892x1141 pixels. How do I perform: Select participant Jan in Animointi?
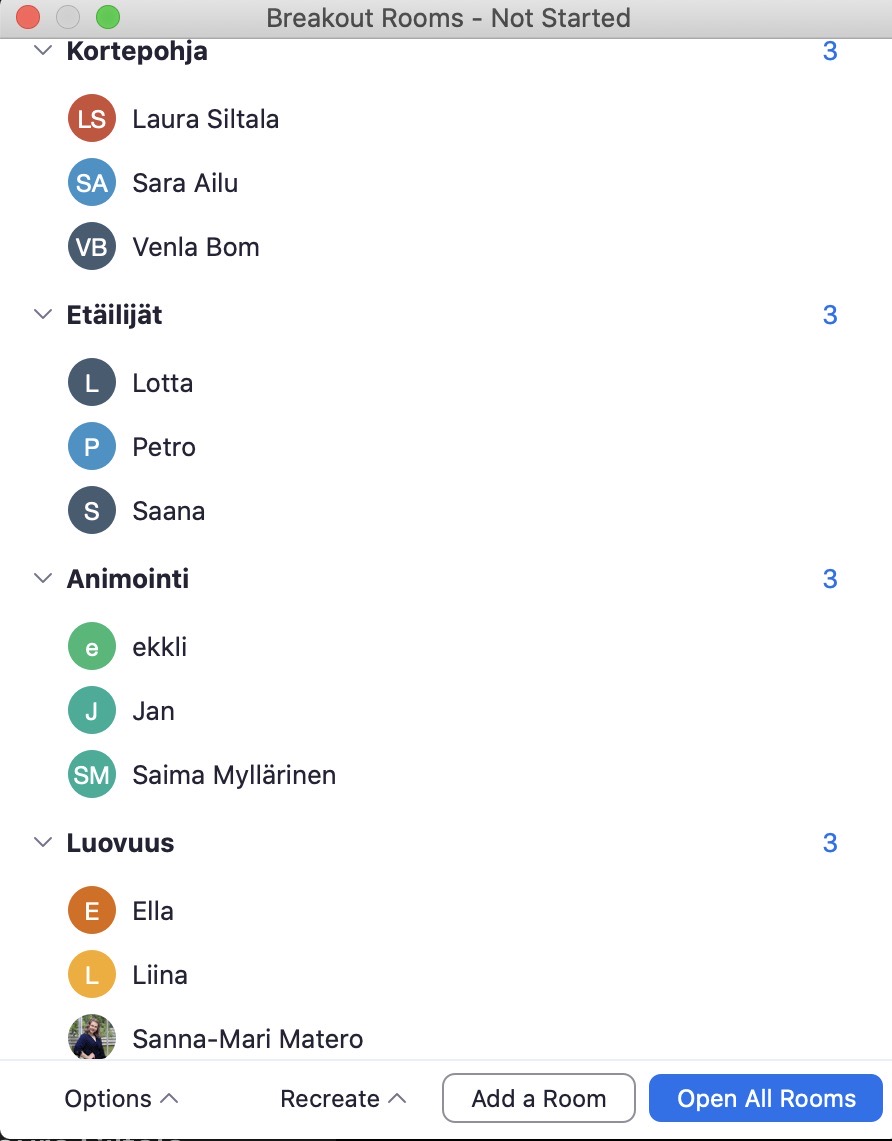pos(154,711)
